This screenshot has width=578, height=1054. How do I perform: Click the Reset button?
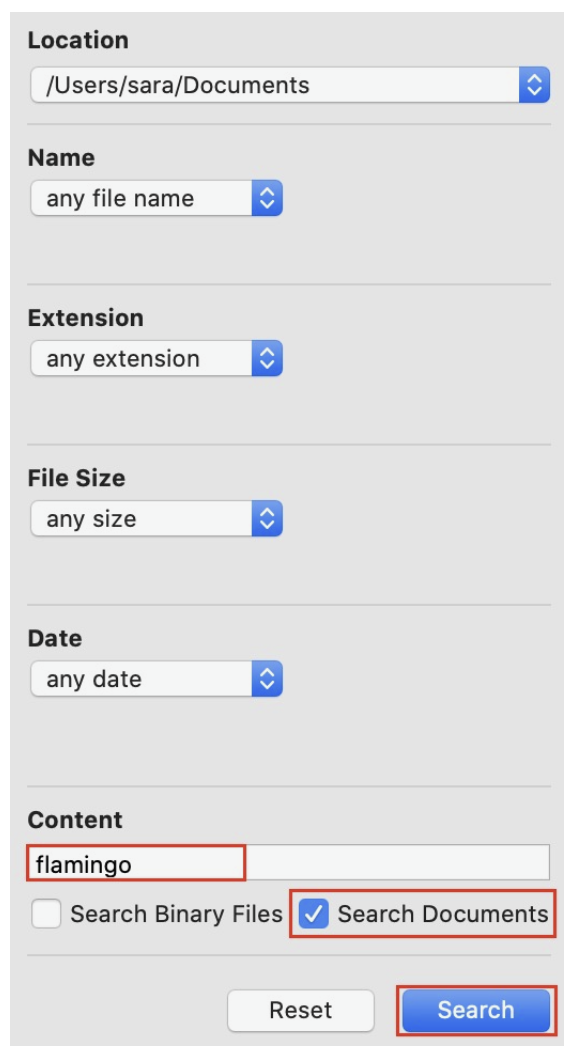(x=300, y=1010)
